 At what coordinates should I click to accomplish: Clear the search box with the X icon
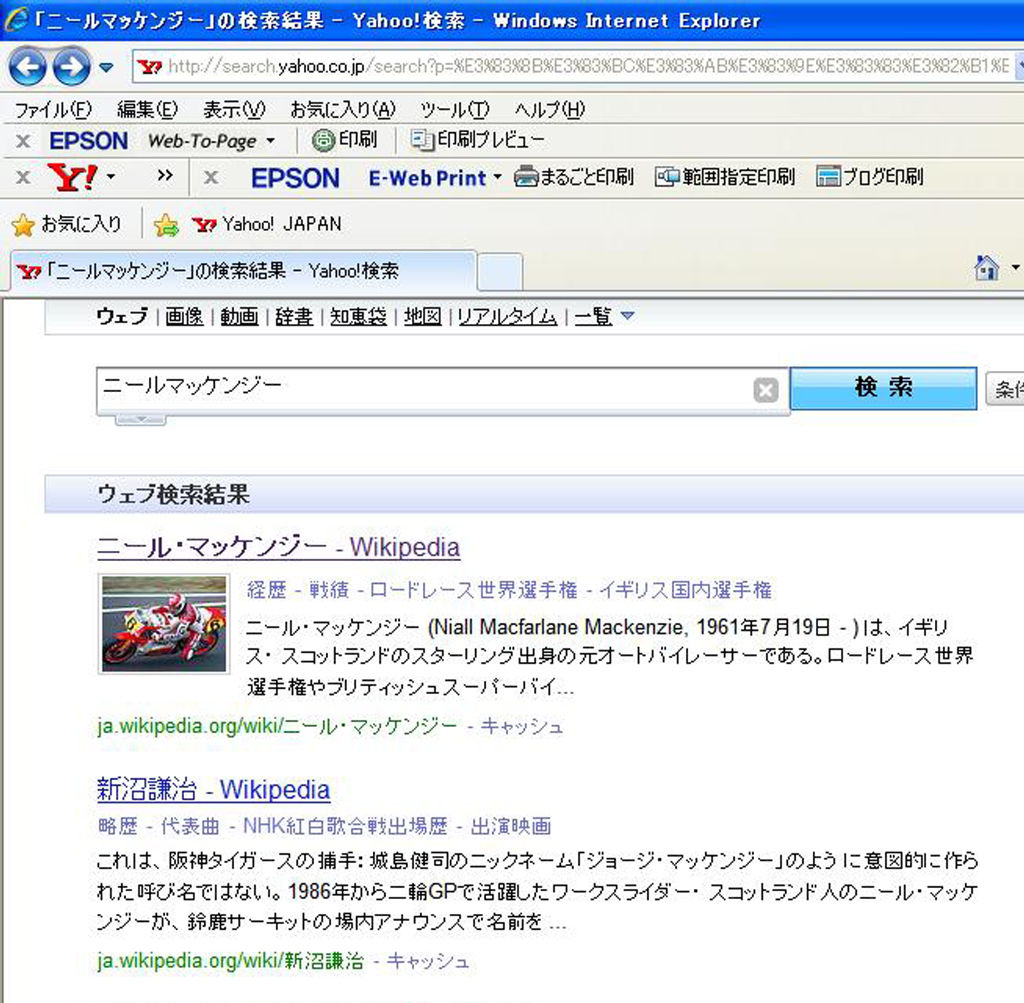coord(765,390)
